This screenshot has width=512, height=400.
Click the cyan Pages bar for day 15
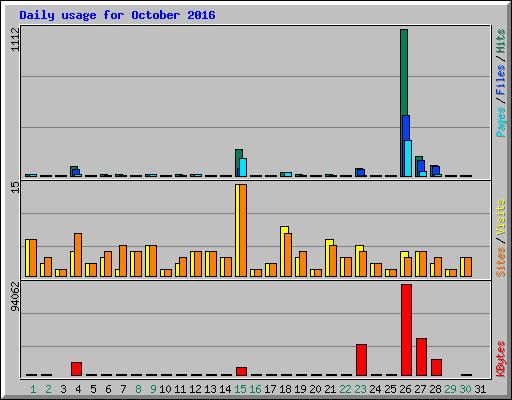click(243, 167)
